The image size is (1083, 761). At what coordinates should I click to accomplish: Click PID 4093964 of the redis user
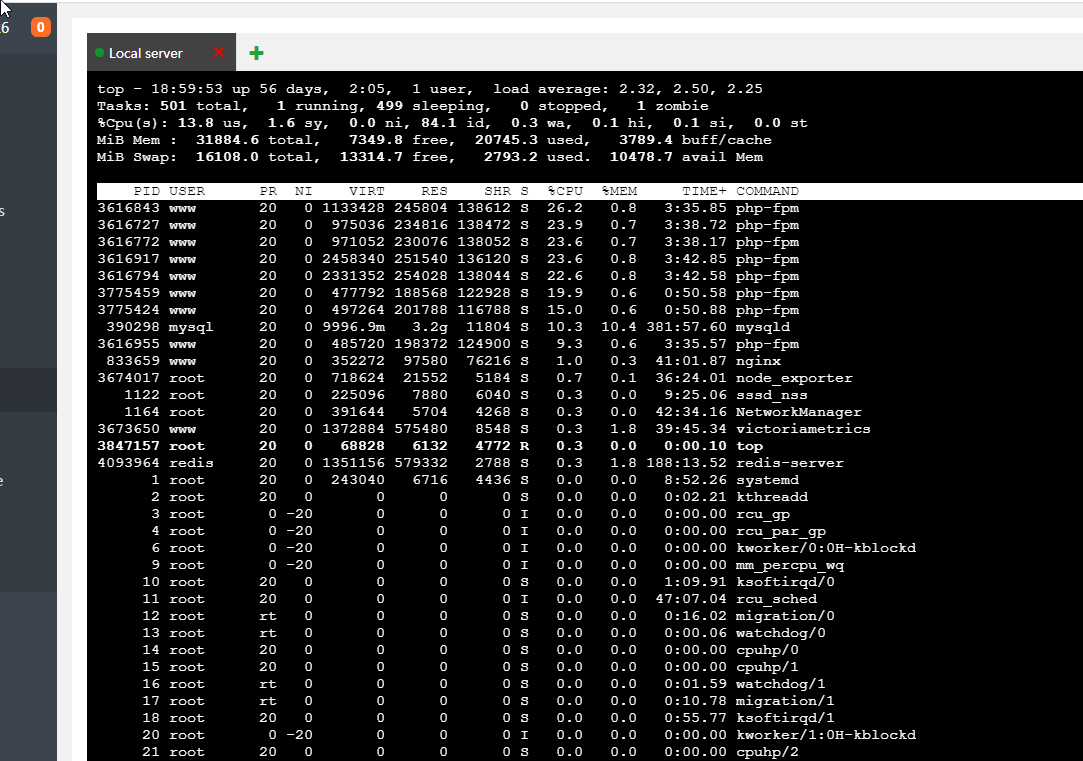click(128, 463)
